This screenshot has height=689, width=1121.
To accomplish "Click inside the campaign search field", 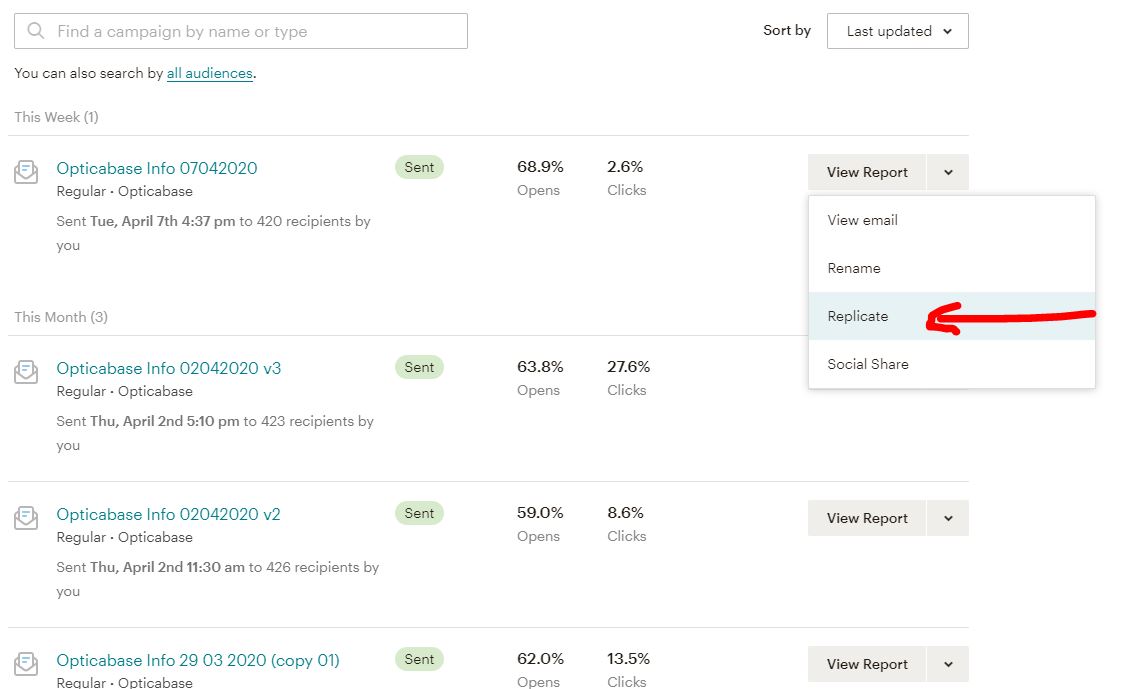I will [x=240, y=31].
